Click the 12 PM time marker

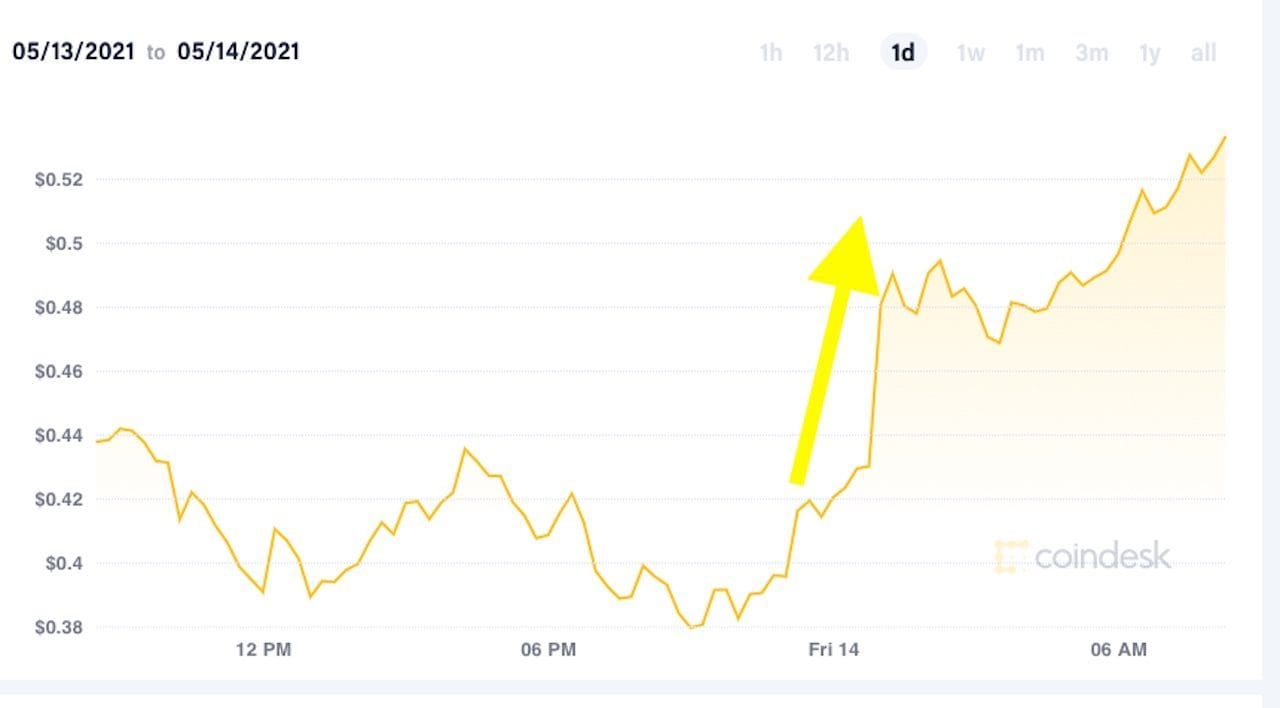pyautogui.click(x=263, y=650)
